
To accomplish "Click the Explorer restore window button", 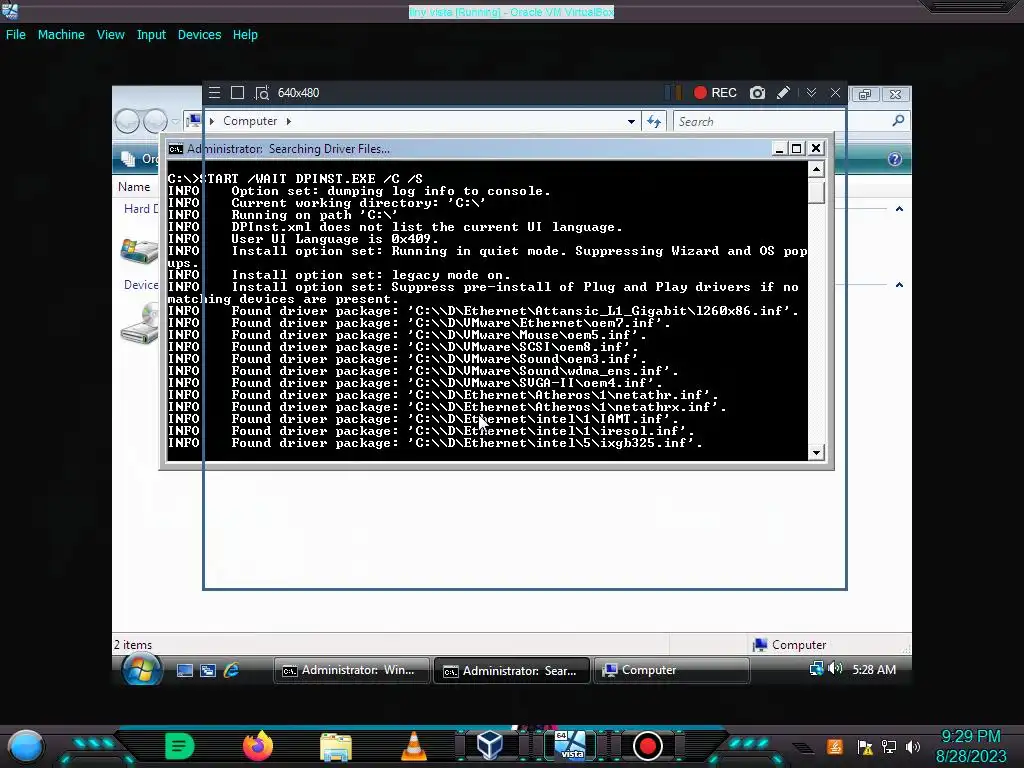I will [865, 95].
